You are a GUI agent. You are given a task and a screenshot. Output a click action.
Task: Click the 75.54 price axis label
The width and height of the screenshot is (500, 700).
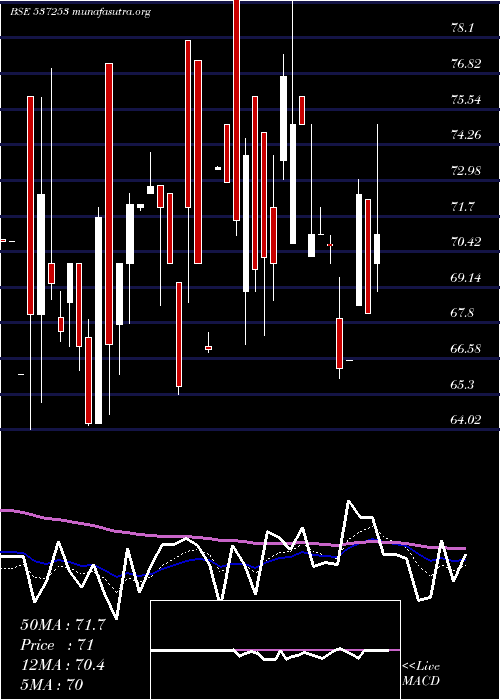tap(466, 100)
